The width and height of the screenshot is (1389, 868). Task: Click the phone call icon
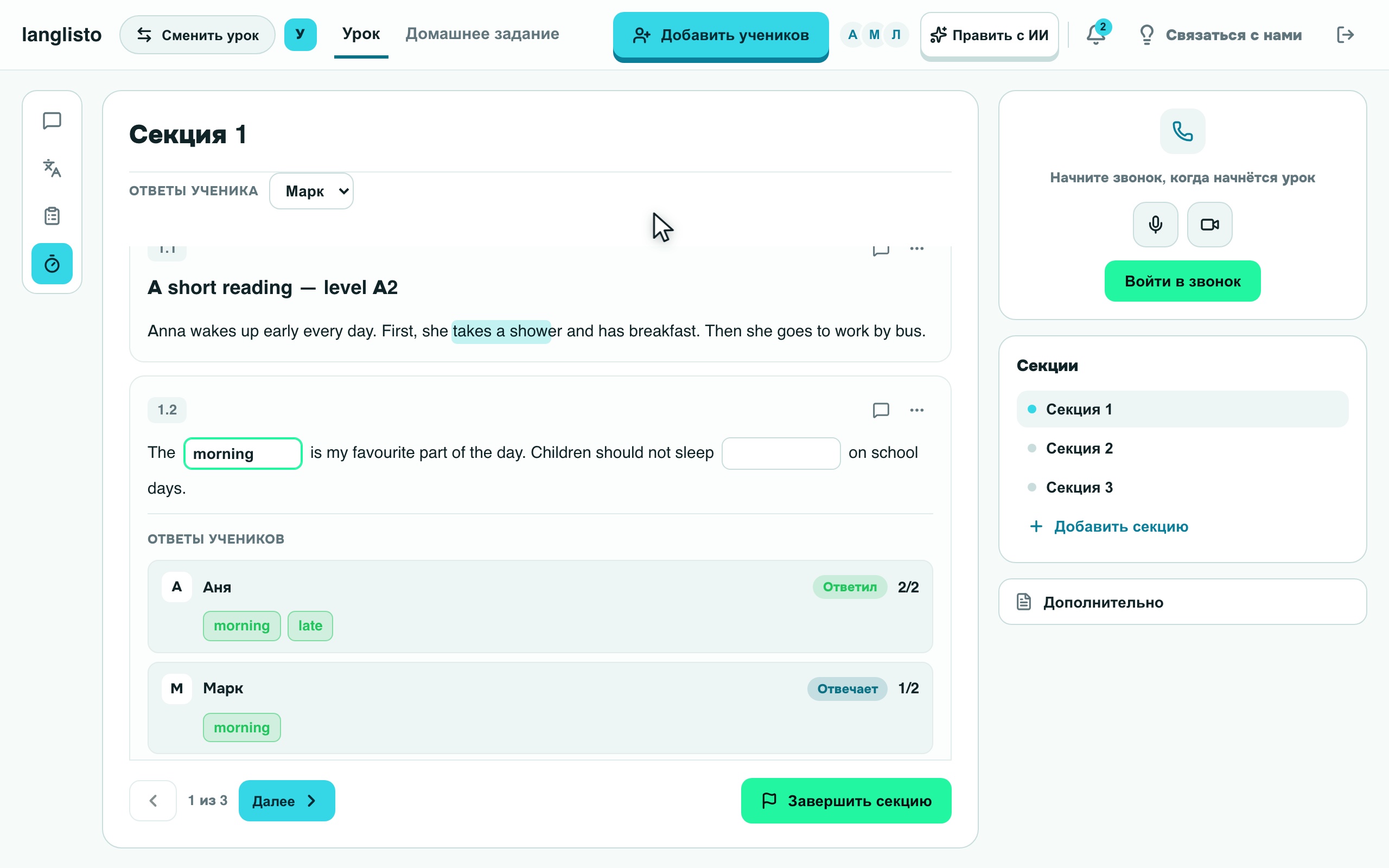[x=1182, y=131]
